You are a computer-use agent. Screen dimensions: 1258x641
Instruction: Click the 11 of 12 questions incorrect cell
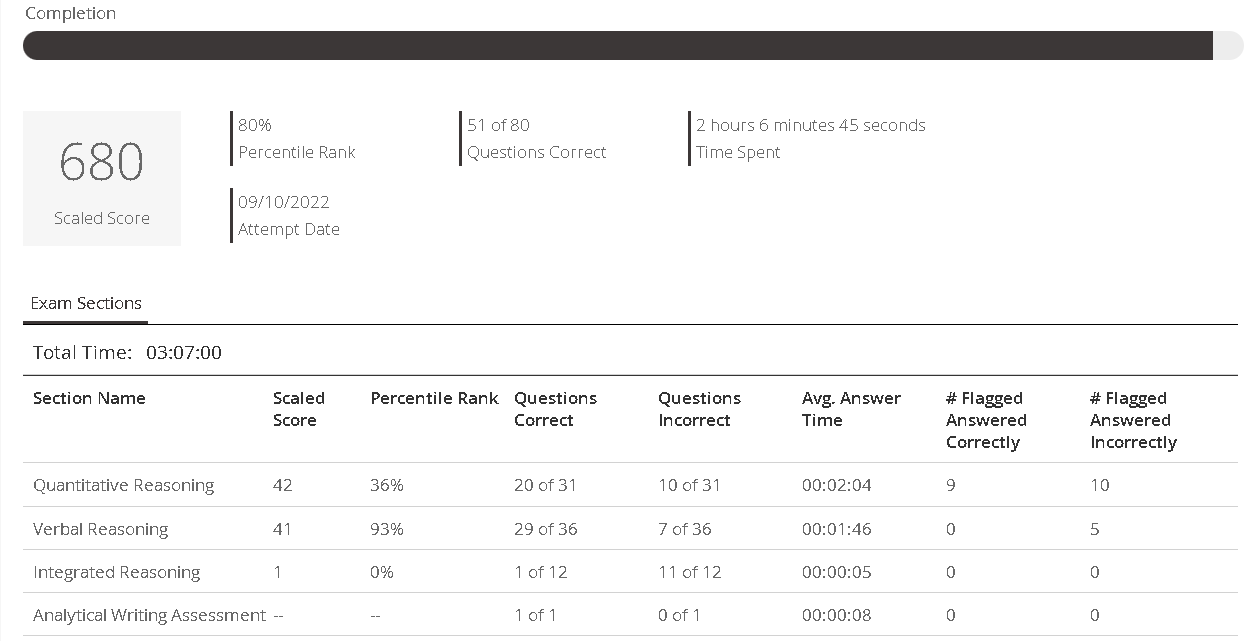tap(689, 572)
